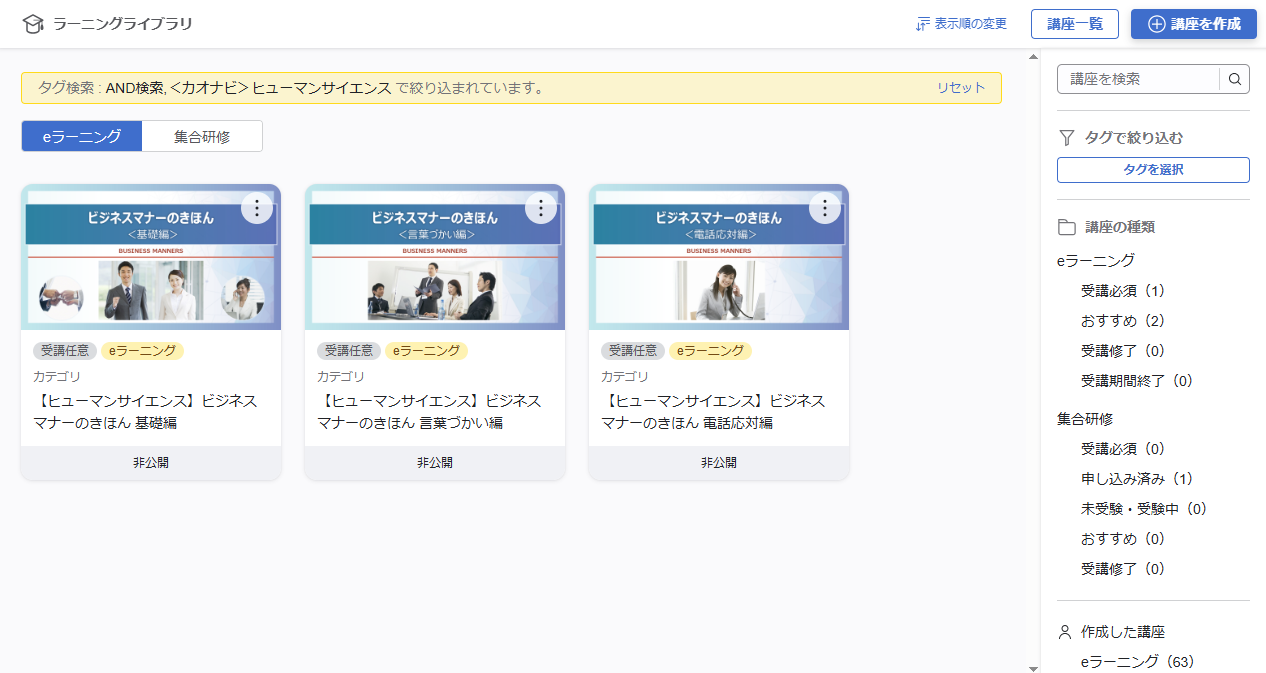The width and height of the screenshot is (1266, 673).
Task: Click the search magnifier icon
Action: click(1236, 79)
